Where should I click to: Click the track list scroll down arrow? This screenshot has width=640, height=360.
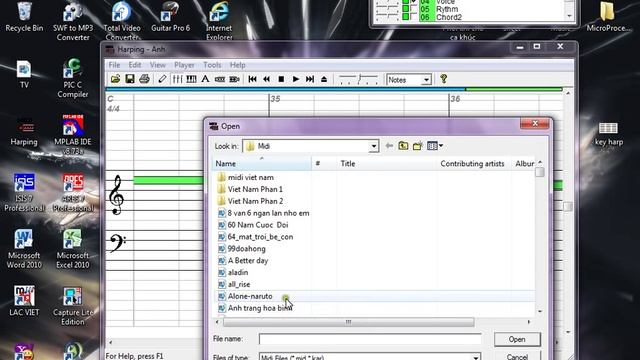click(x=570, y=16)
